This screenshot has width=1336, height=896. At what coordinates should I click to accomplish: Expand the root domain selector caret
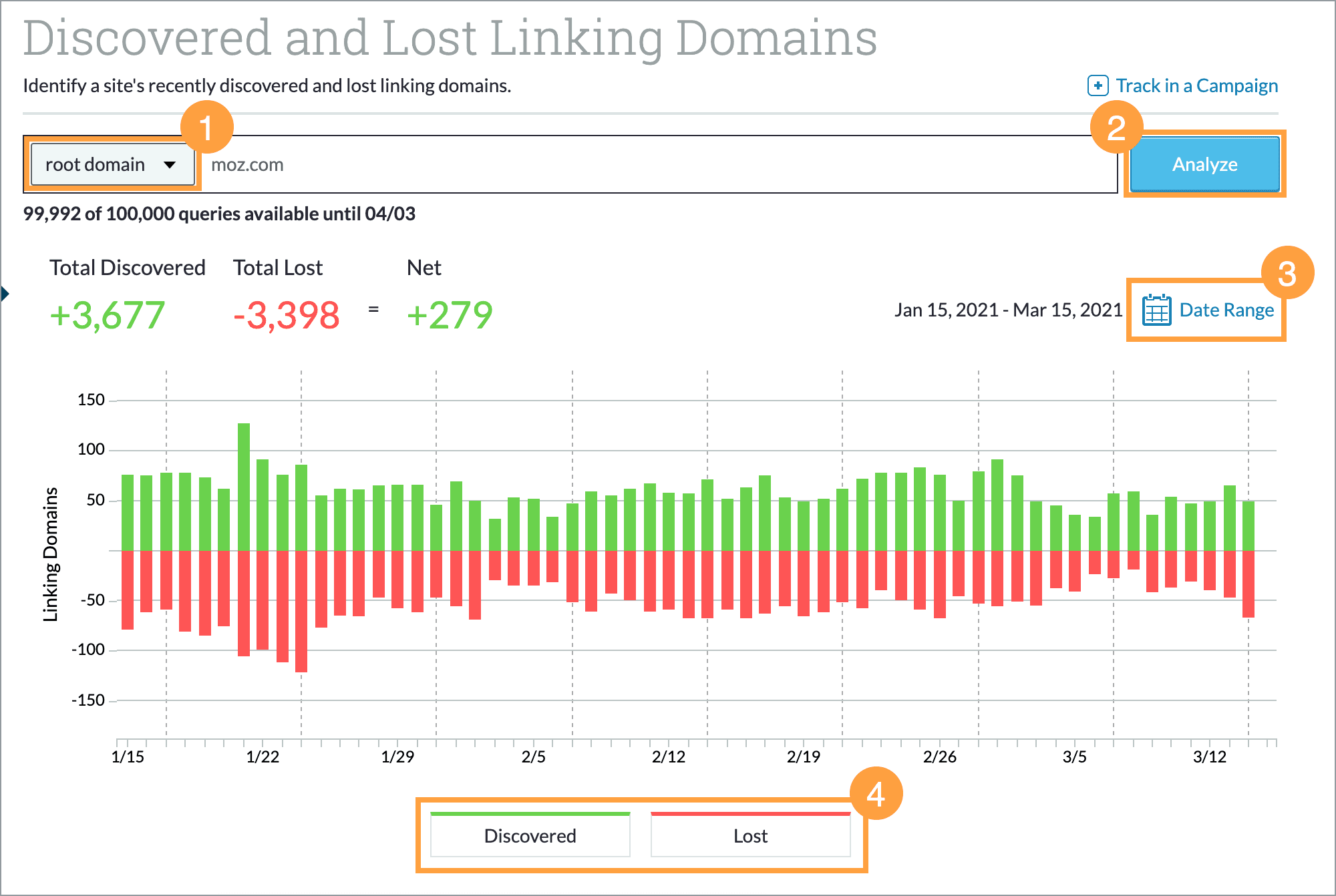[x=171, y=164]
